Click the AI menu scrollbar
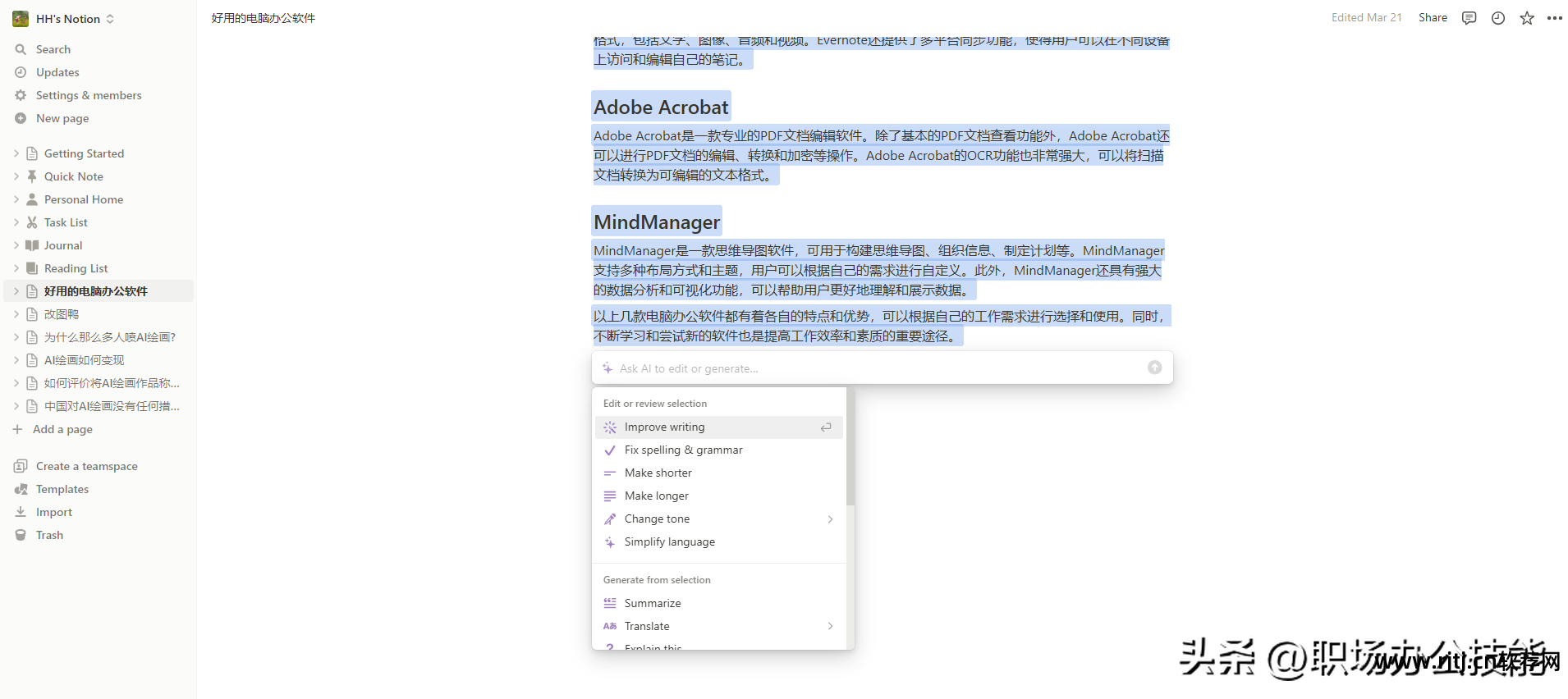The image size is (1568, 699). (850, 447)
